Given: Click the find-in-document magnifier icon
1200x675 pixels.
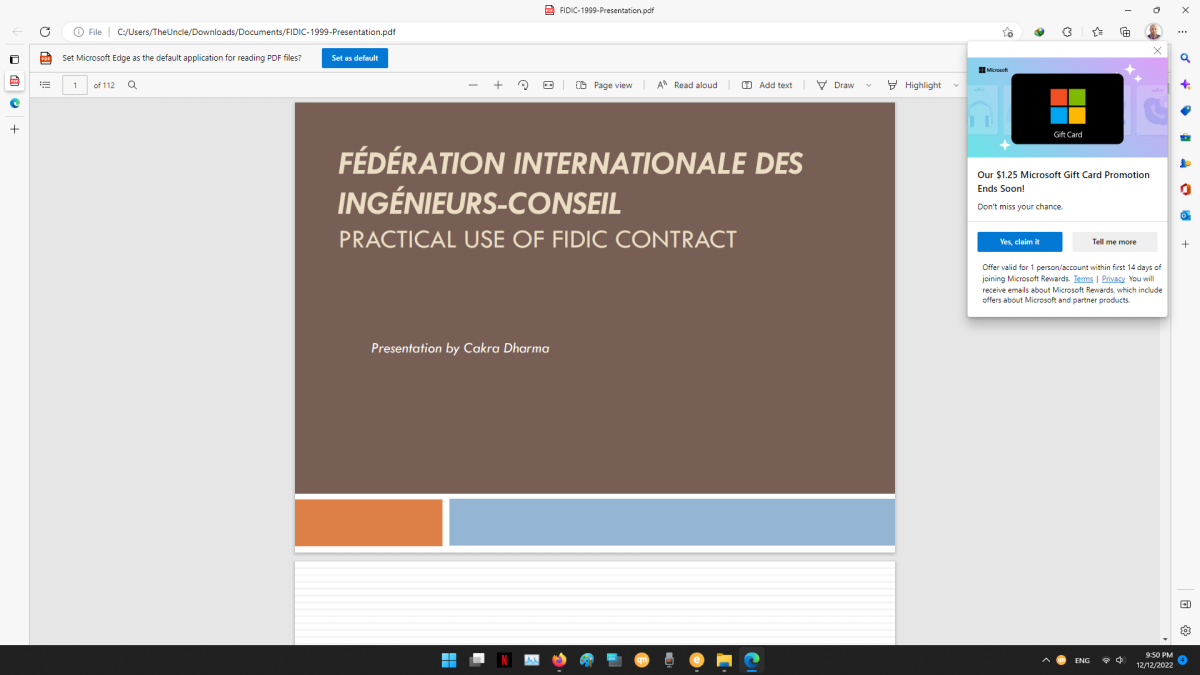Looking at the screenshot, I should click(132, 85).
